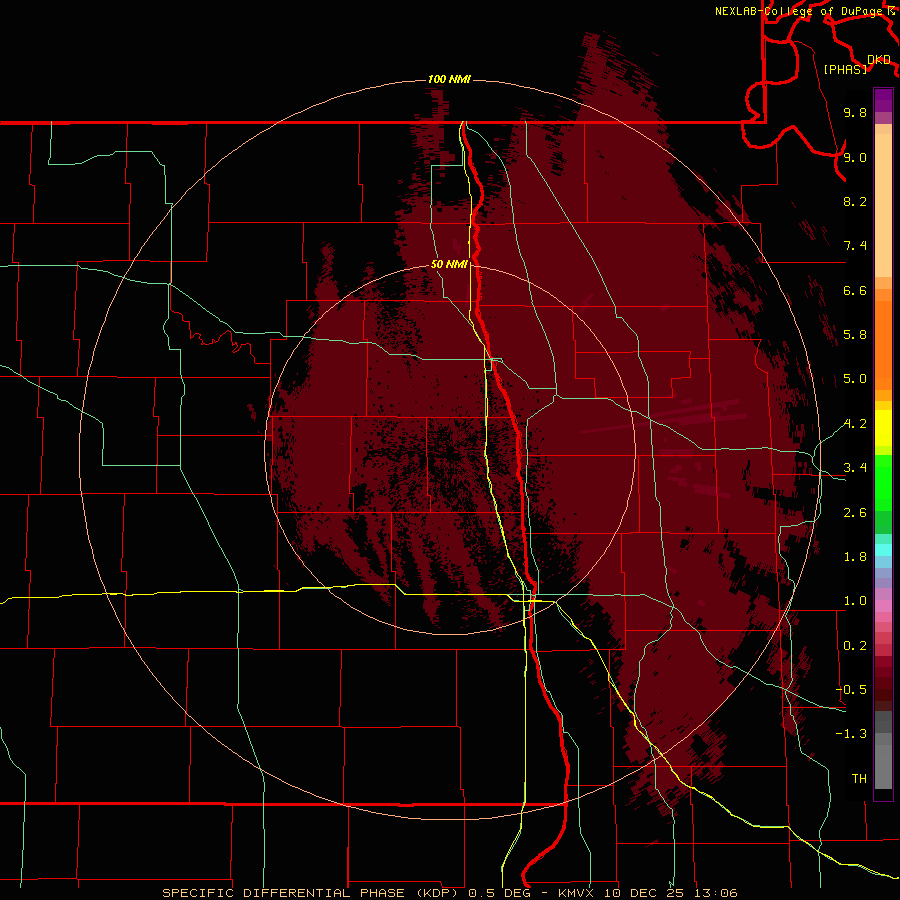The height and width of the screenshot is (900, 900).
Task: Click the 1.8 scale value
Action: 855,557
